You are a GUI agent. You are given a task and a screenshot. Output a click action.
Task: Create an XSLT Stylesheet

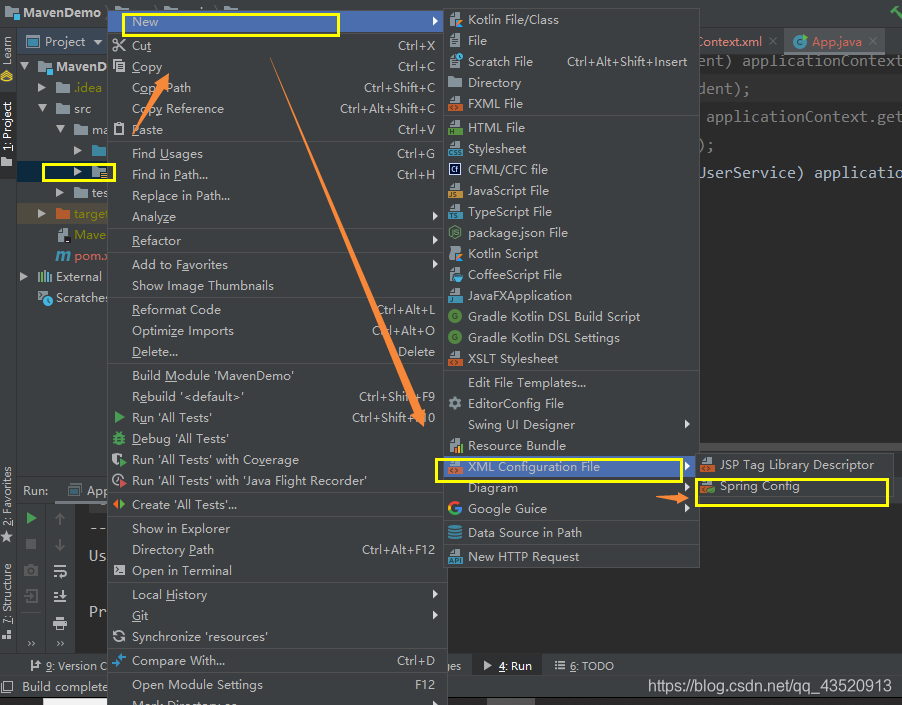tap(571, 359)
